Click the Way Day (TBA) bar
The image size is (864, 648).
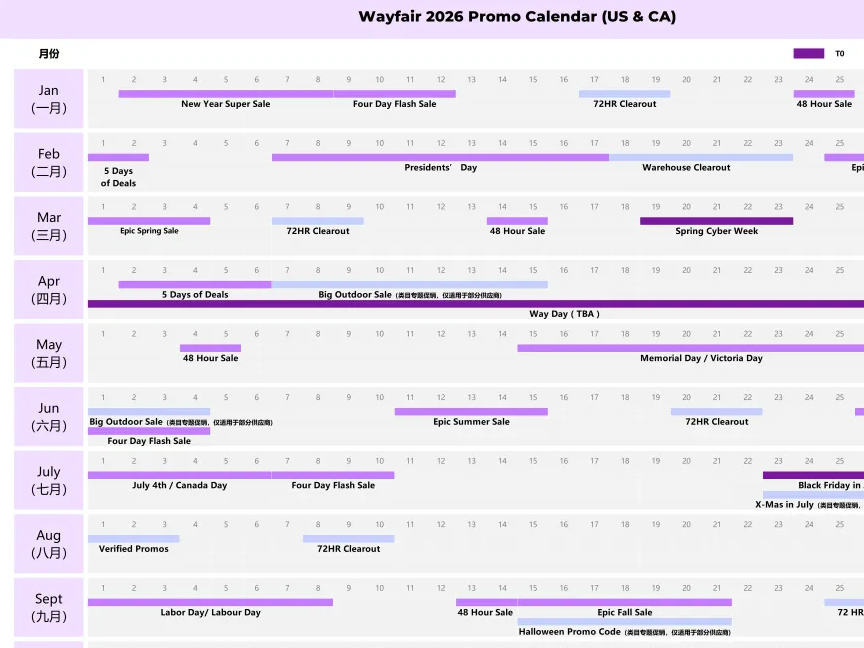click(476, 304)
